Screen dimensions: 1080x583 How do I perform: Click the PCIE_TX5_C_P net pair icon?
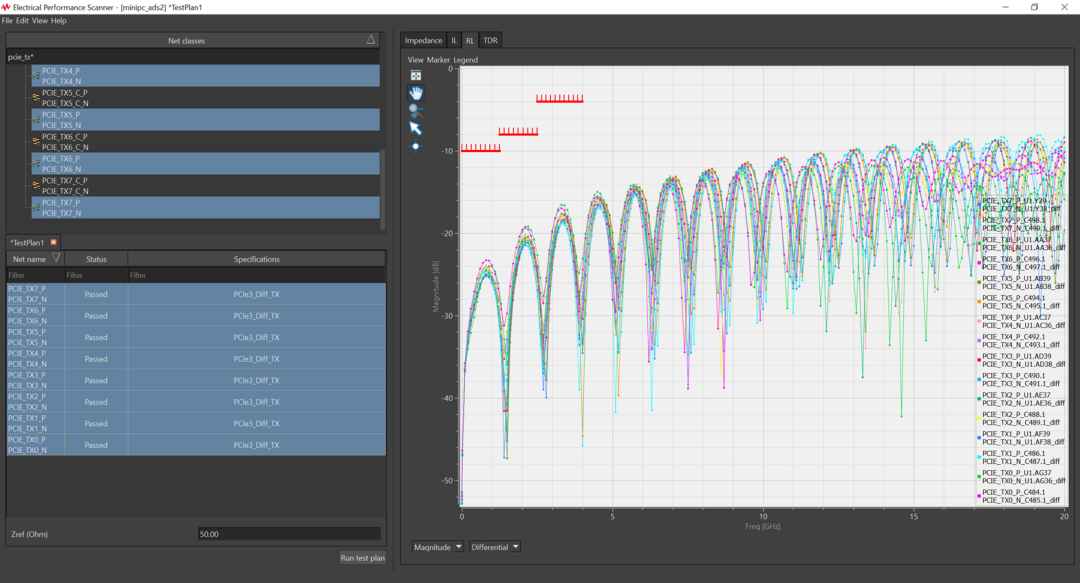pos(36,98)
